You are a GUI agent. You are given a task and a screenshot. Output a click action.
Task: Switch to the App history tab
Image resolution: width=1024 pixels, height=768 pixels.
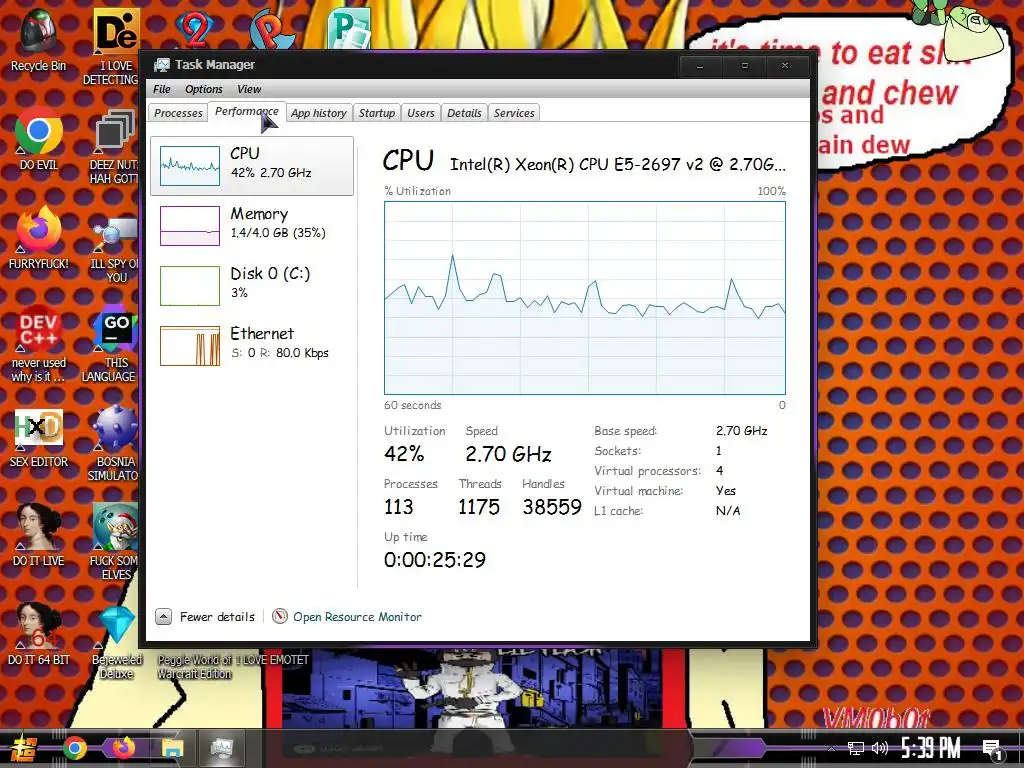tap(319, 113)
